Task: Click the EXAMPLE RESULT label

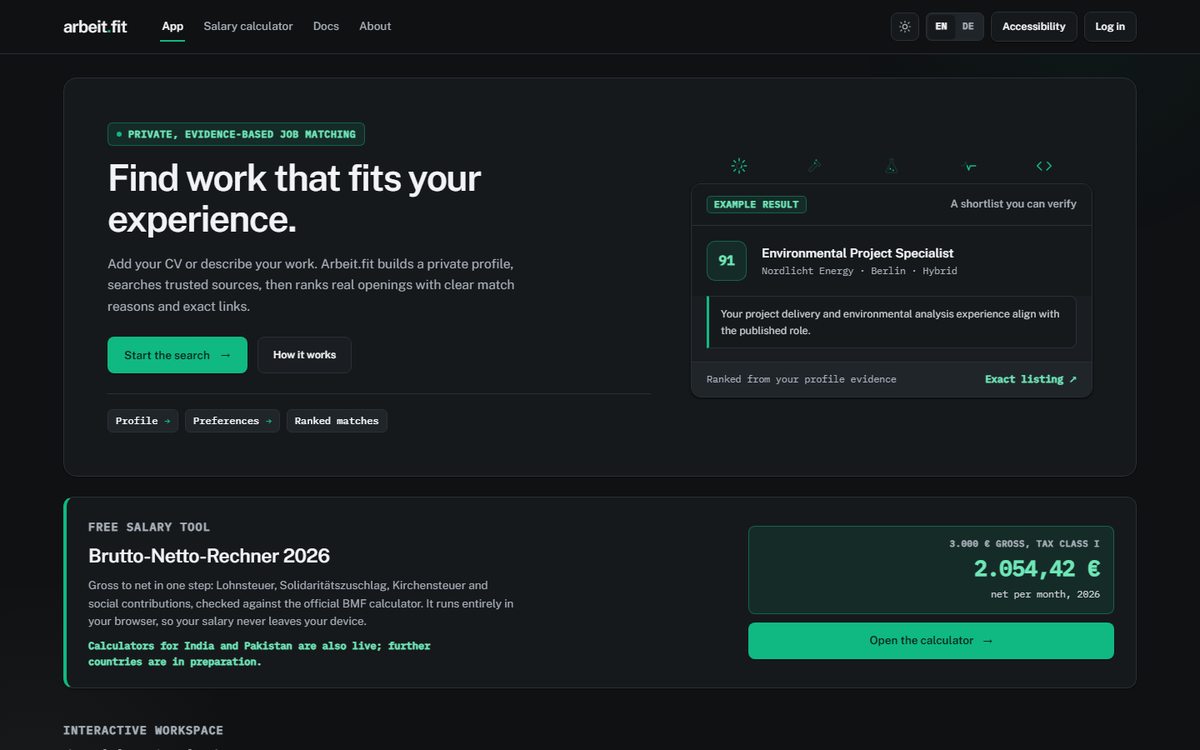Action: coord(756,204)
